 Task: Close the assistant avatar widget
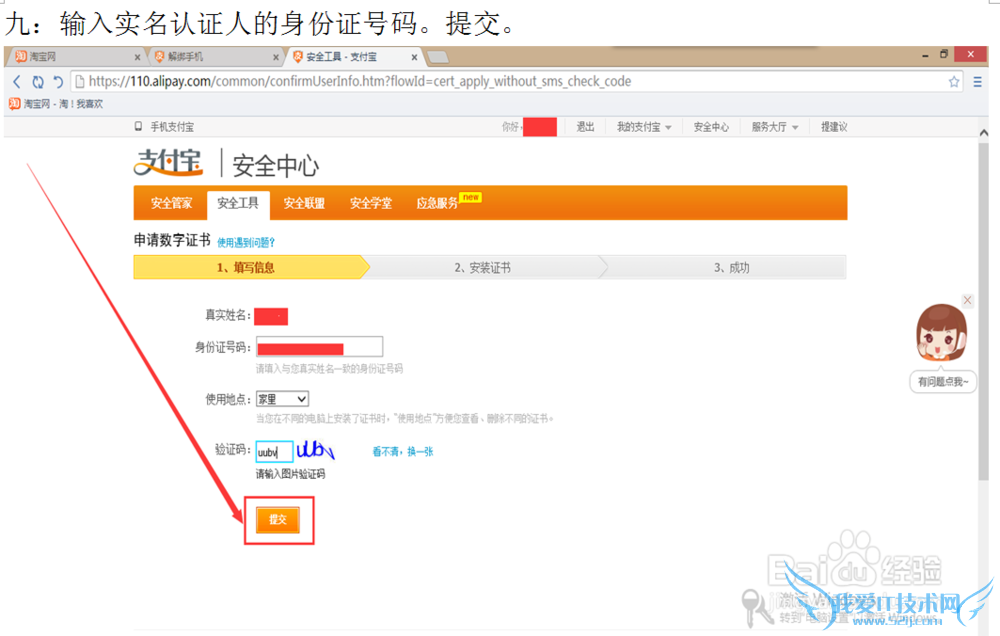pyautogui.click(x=967, y=300)
